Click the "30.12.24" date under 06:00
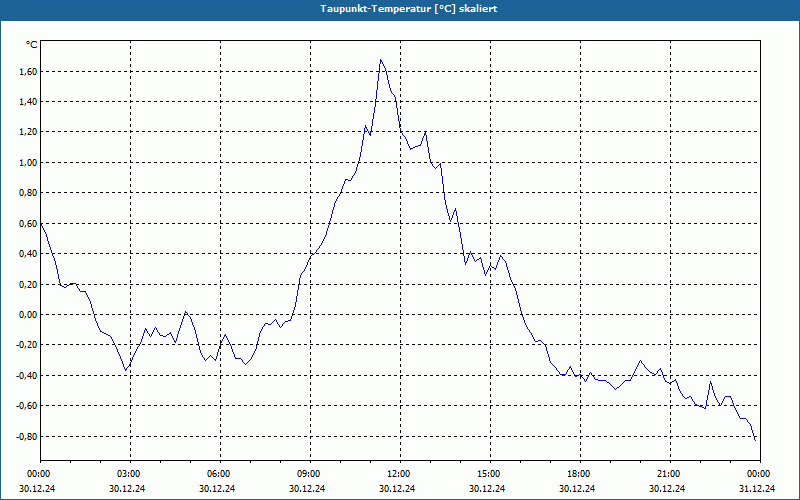Viewport: 800px width, 500px height. pos(217,488)
